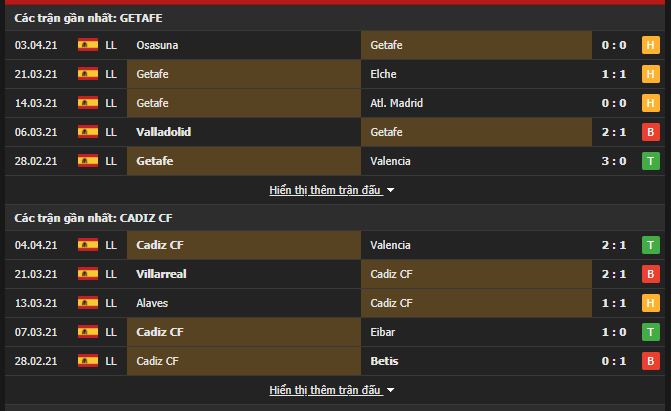Screen dimensions: 671x411
Task: Click the H draw badge for Getafe vs Elche
Action: pos(650,74)
